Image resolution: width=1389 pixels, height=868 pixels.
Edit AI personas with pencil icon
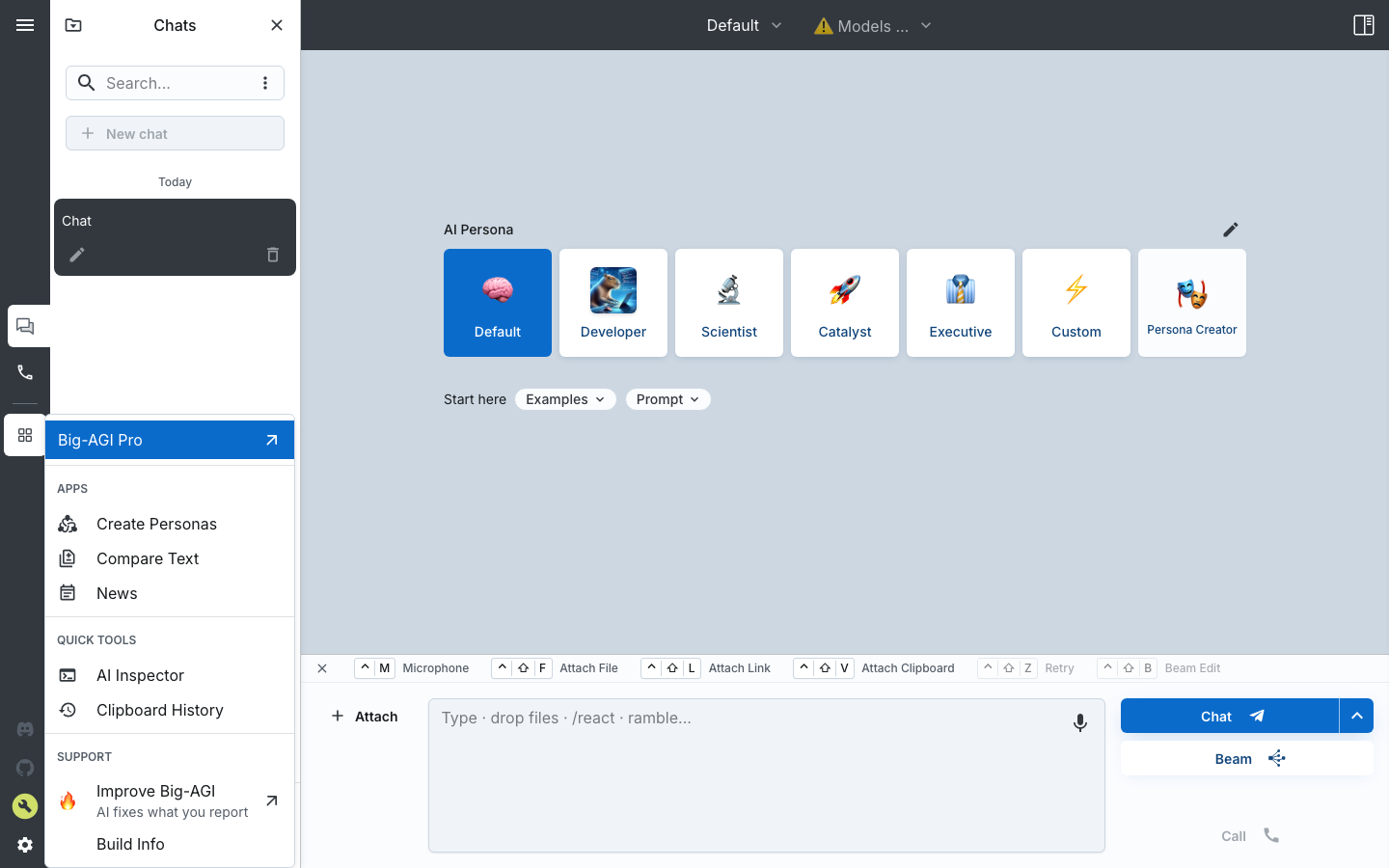1231,230
